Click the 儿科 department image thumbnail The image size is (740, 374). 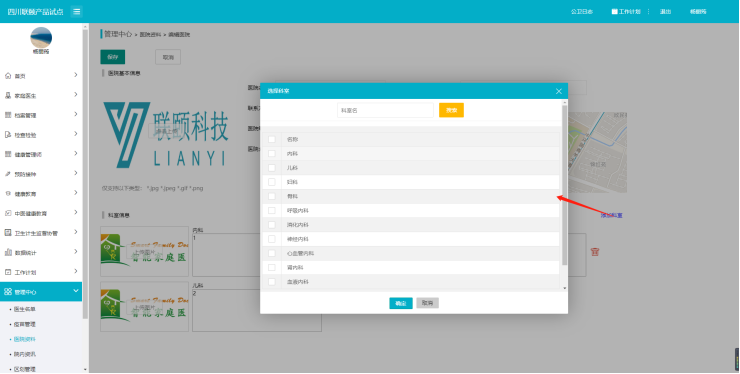144,306
